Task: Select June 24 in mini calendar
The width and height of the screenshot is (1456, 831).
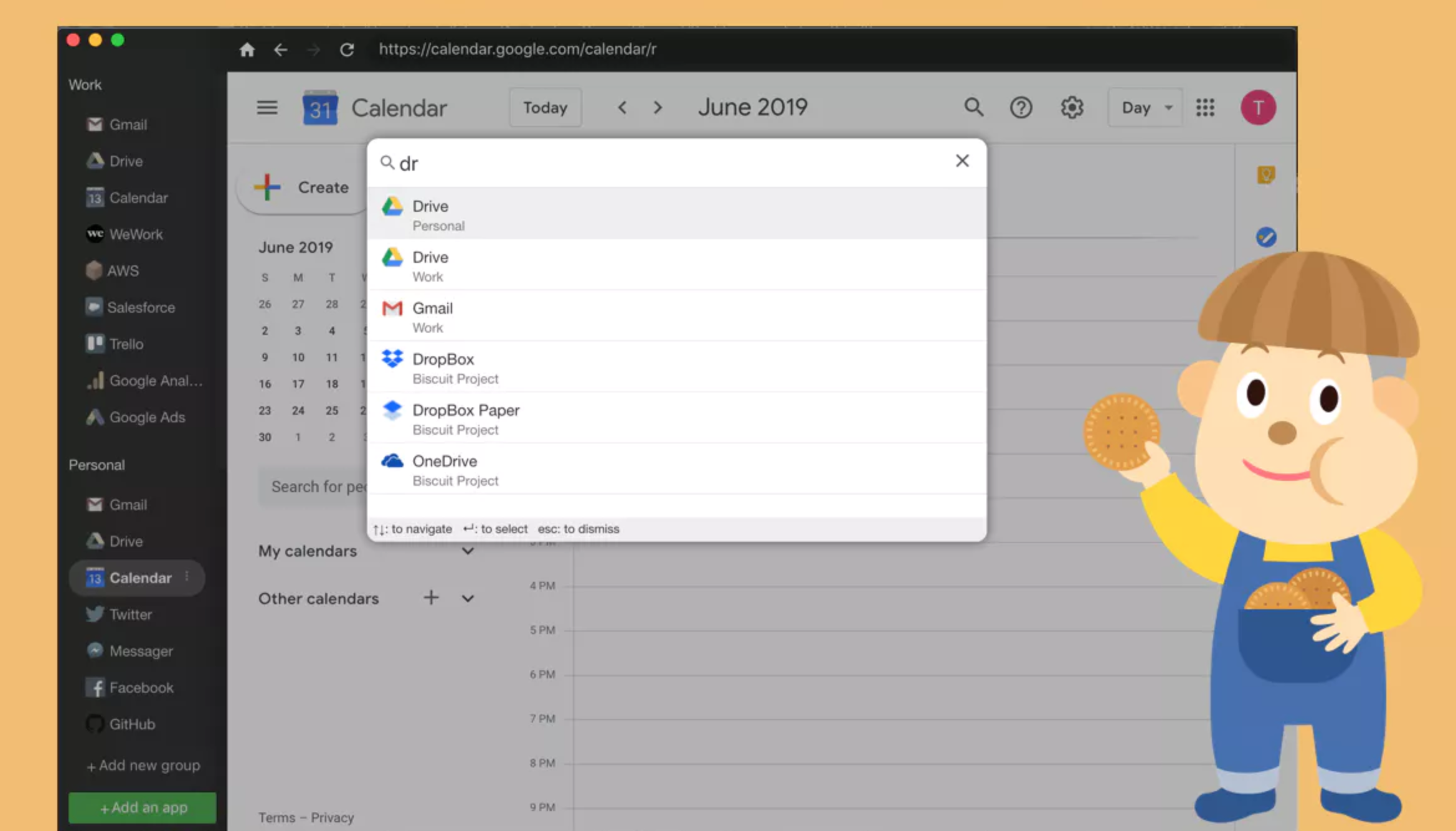Action: (x=298, y=411)
